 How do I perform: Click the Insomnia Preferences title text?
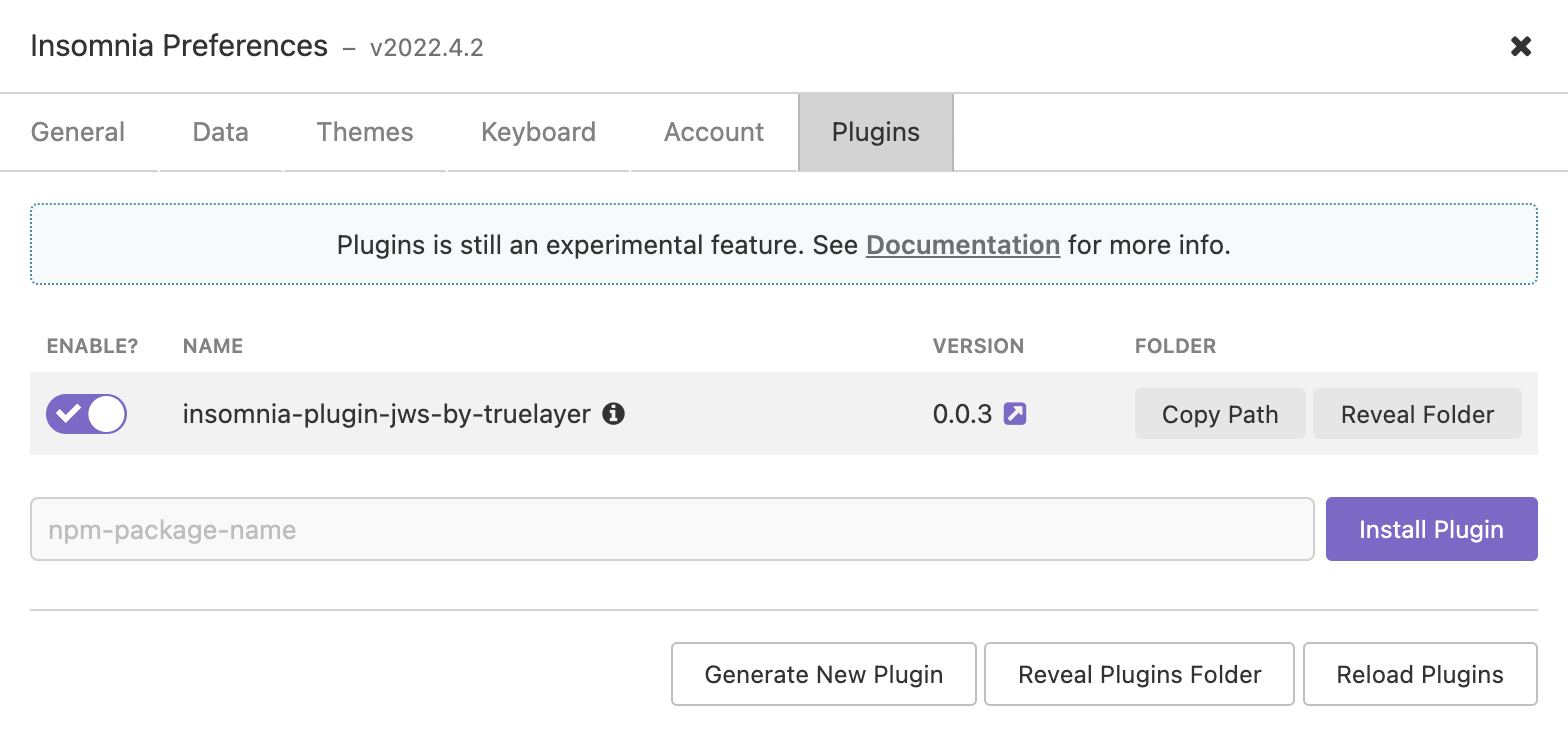tap(179, 46)
